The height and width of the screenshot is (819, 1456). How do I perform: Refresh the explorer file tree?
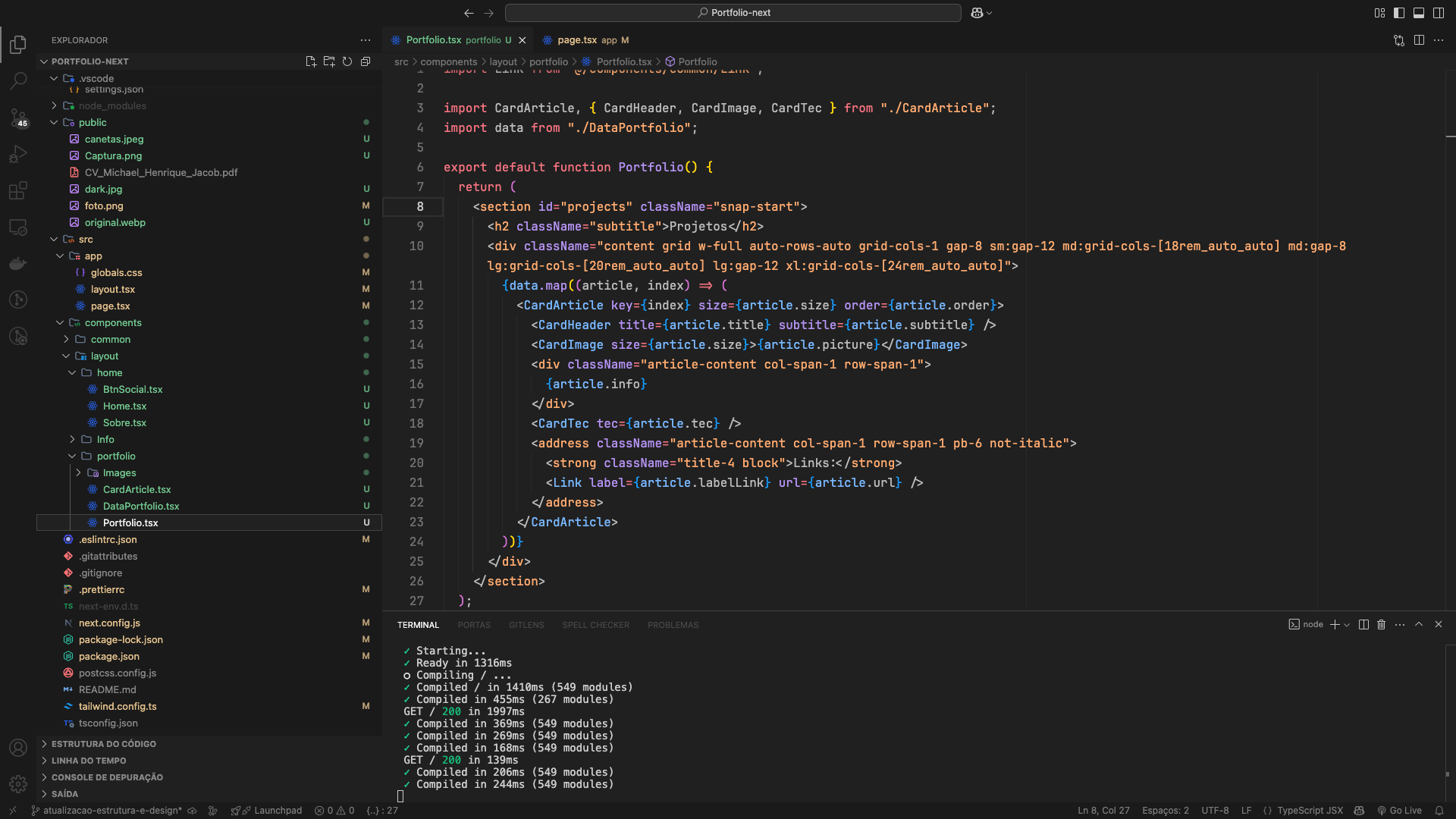pos(347,61)
